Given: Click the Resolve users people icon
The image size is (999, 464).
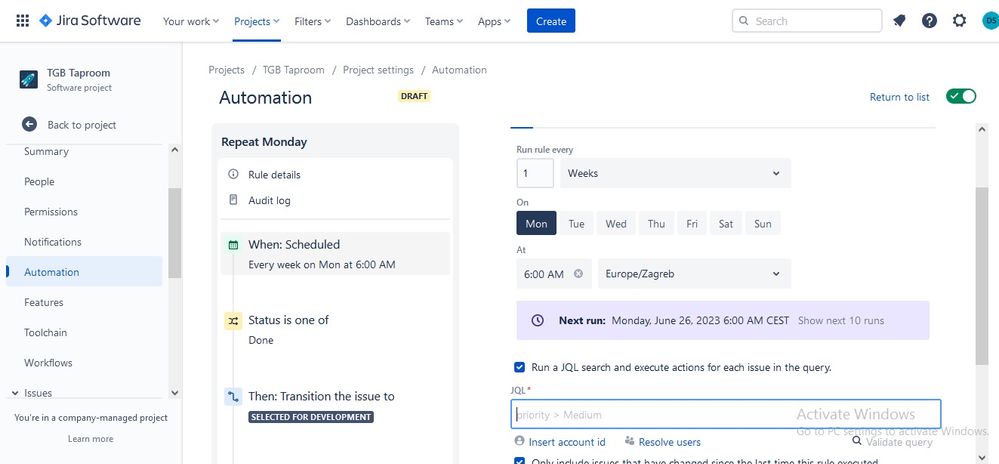Looking at the screenshot, I should pos(629,441).
